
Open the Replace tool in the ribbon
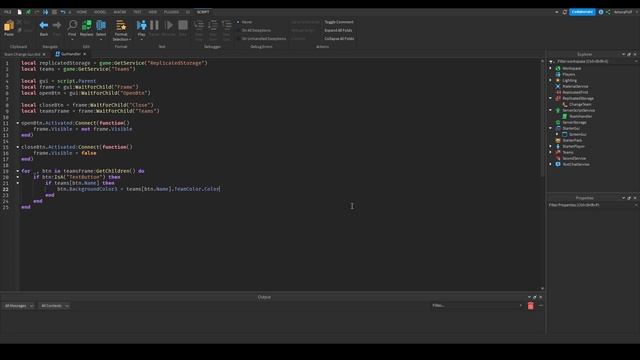point(87,25)
